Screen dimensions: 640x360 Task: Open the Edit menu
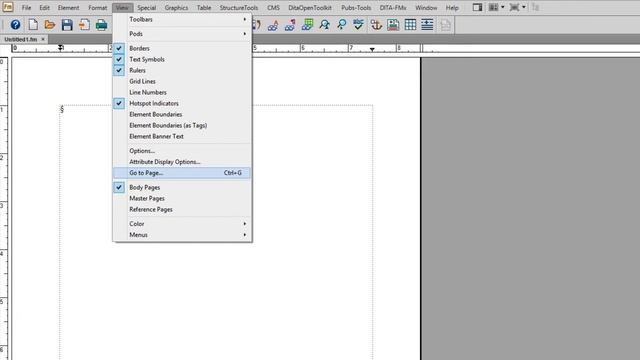click(44, 8)
